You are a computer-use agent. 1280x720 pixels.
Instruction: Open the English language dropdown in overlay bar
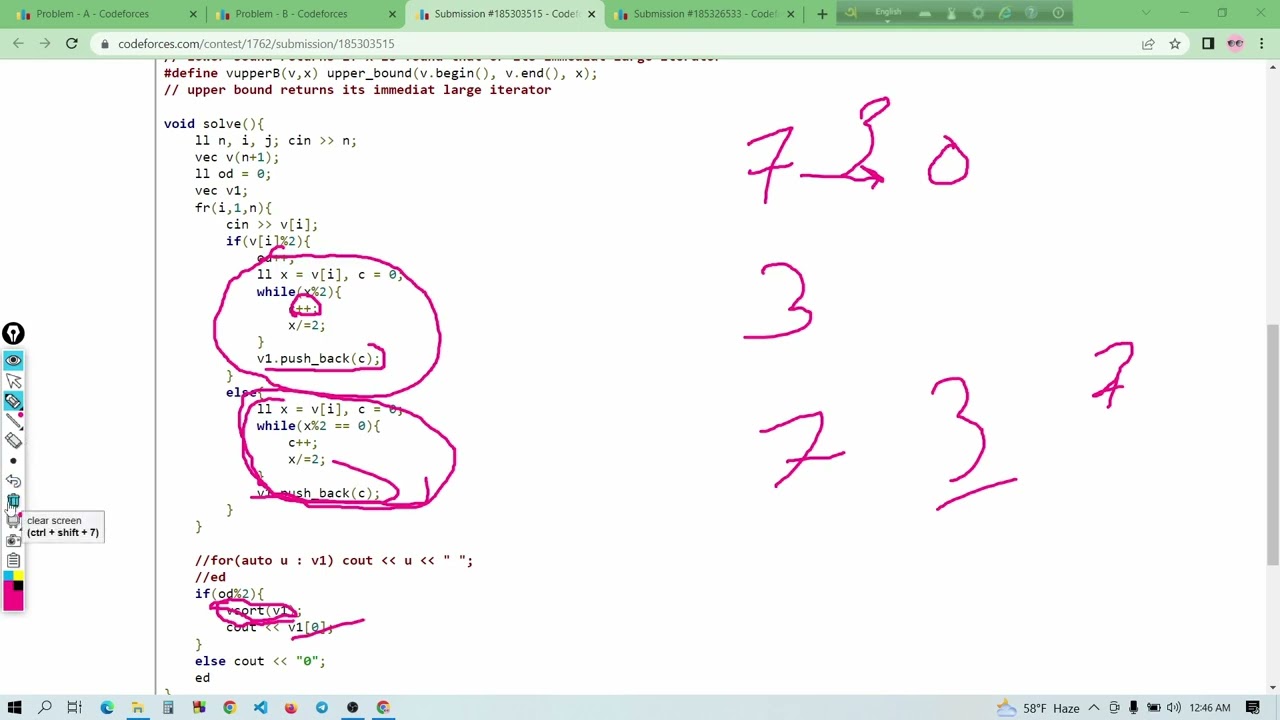point(888,13)
